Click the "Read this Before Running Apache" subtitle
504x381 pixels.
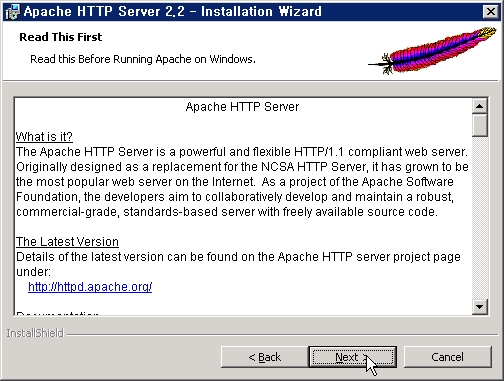(143, 59)
